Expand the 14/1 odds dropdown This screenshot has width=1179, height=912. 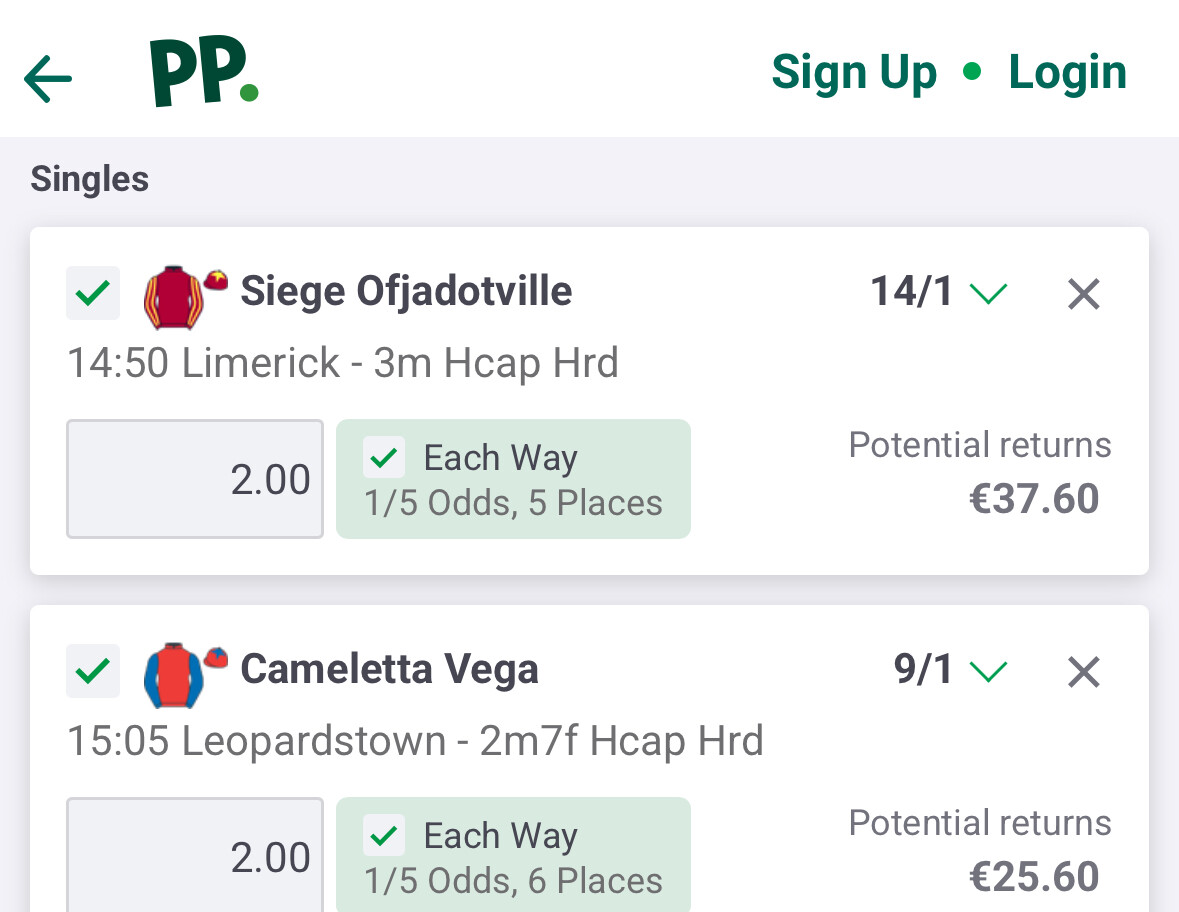[988, 293]
